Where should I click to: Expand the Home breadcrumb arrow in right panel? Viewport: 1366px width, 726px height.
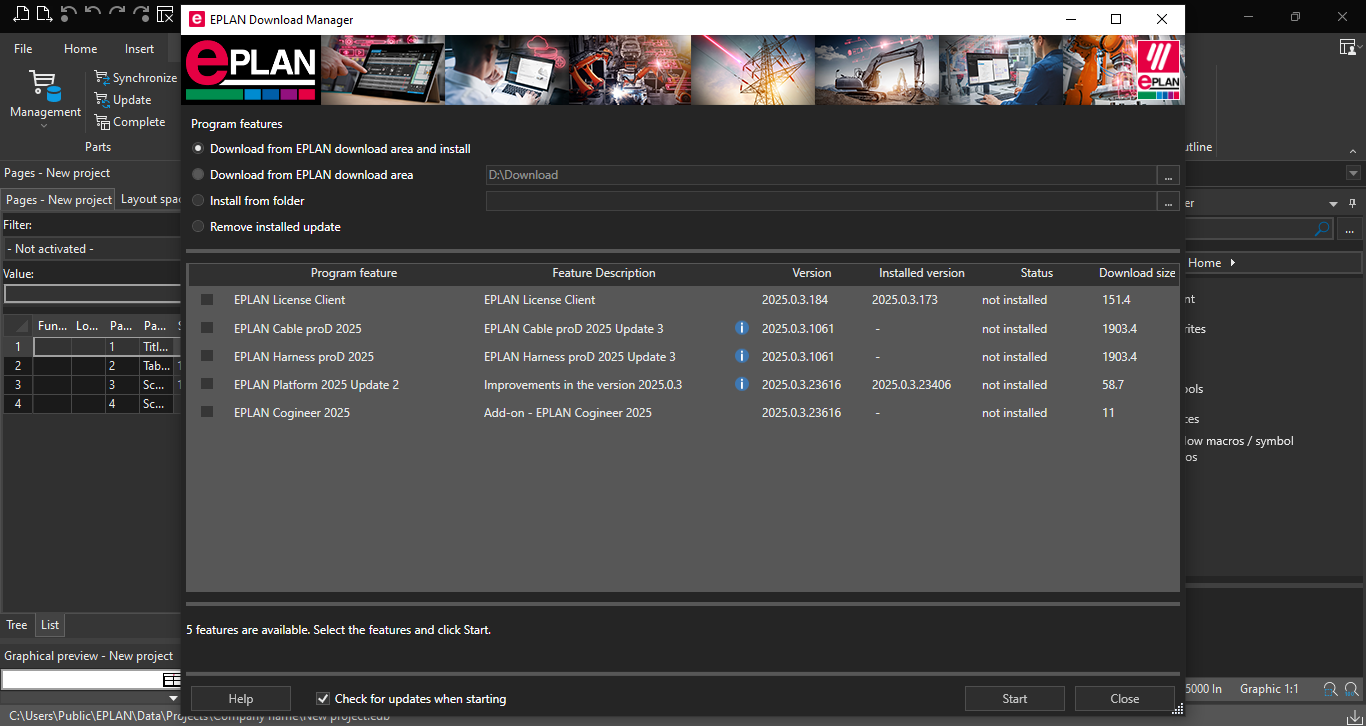pos(1233,263)
